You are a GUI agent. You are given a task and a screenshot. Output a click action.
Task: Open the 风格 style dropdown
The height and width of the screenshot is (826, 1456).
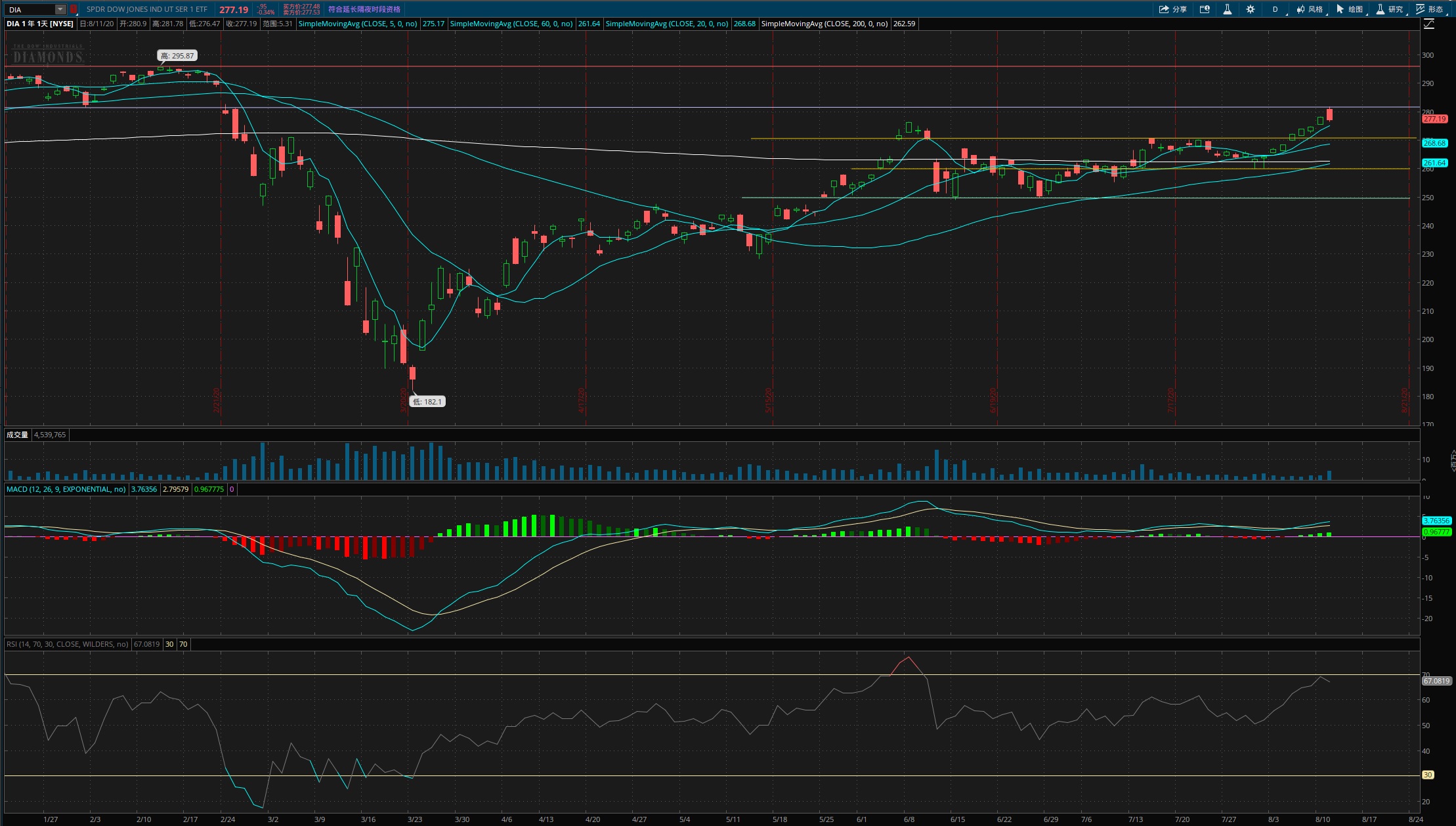tap(1310, 9)
